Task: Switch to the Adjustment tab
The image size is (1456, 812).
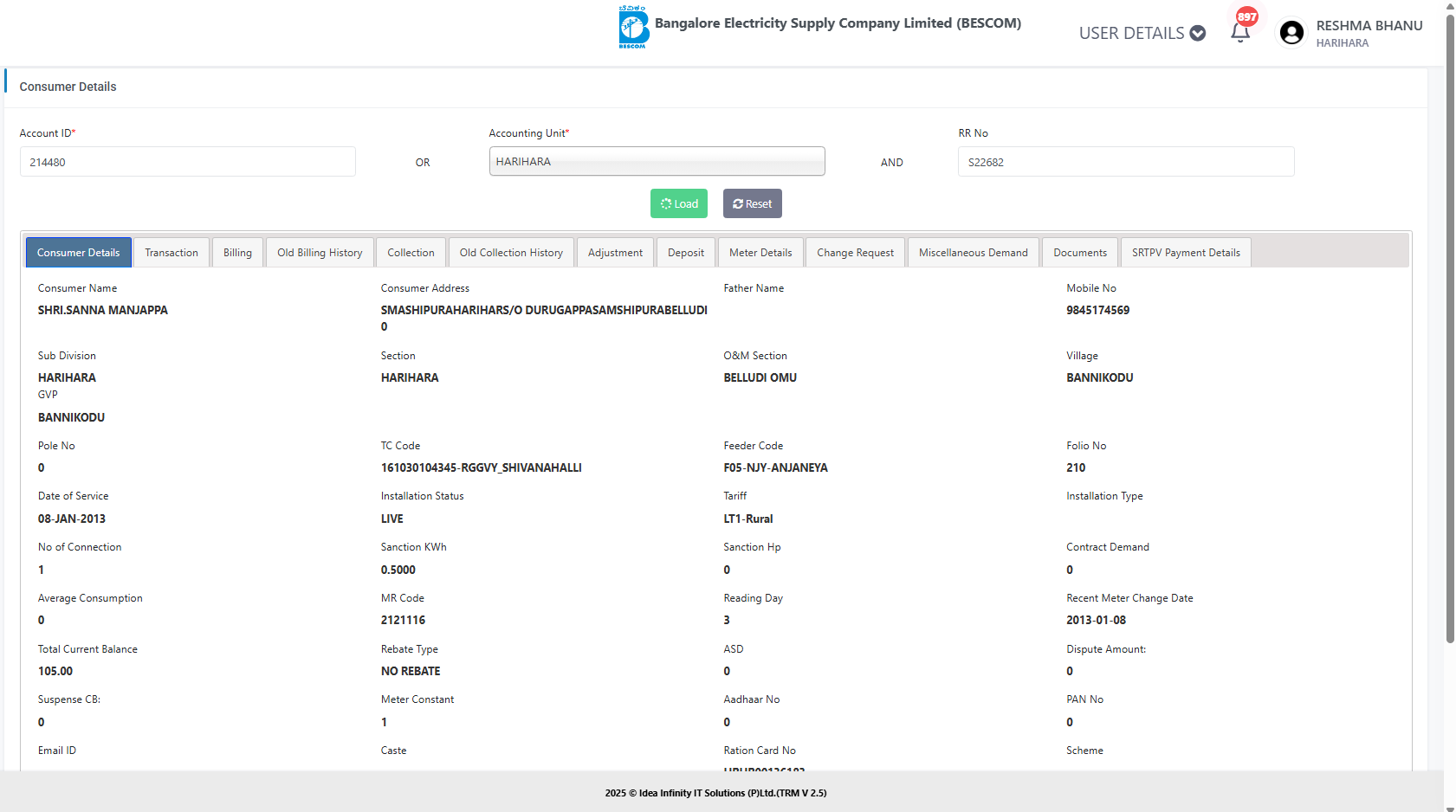Action: coord(615,253)
